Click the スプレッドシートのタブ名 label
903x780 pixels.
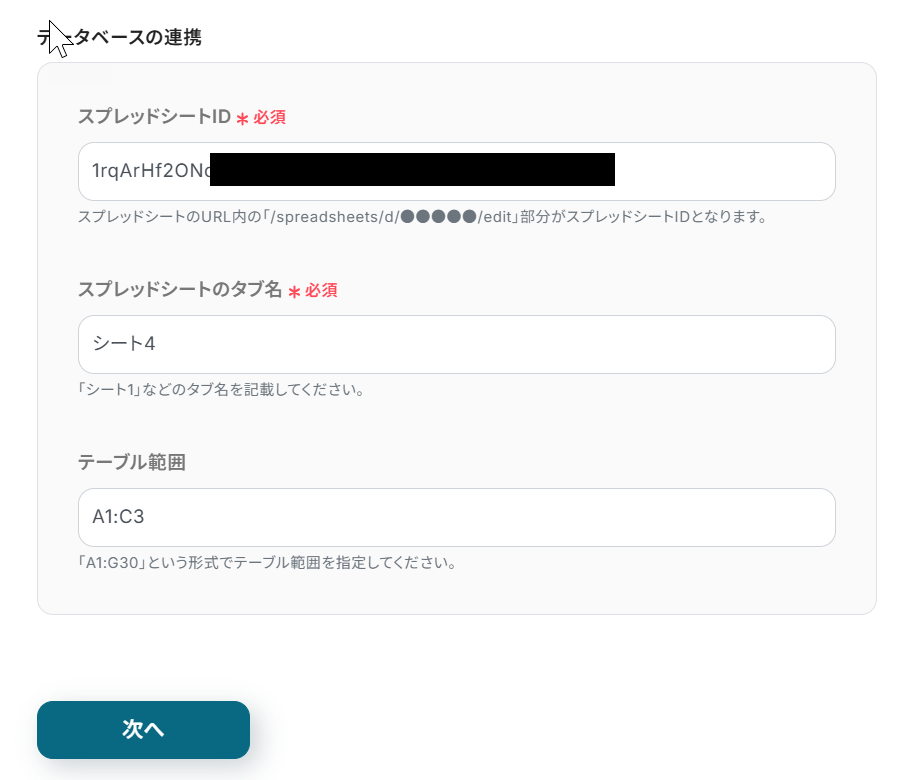pos(180,290)
